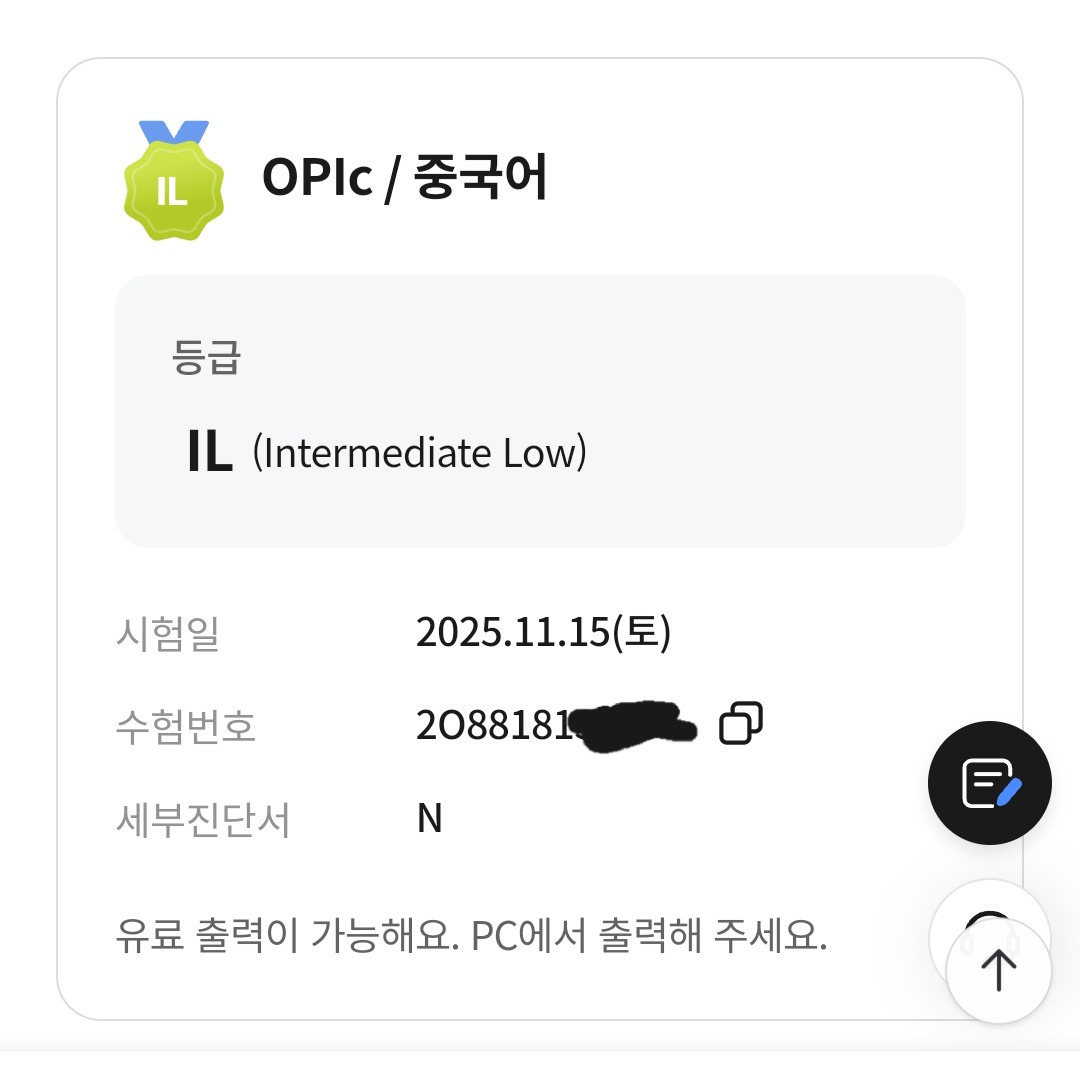Tap the N value beside 세부진단서

[429, 818]
